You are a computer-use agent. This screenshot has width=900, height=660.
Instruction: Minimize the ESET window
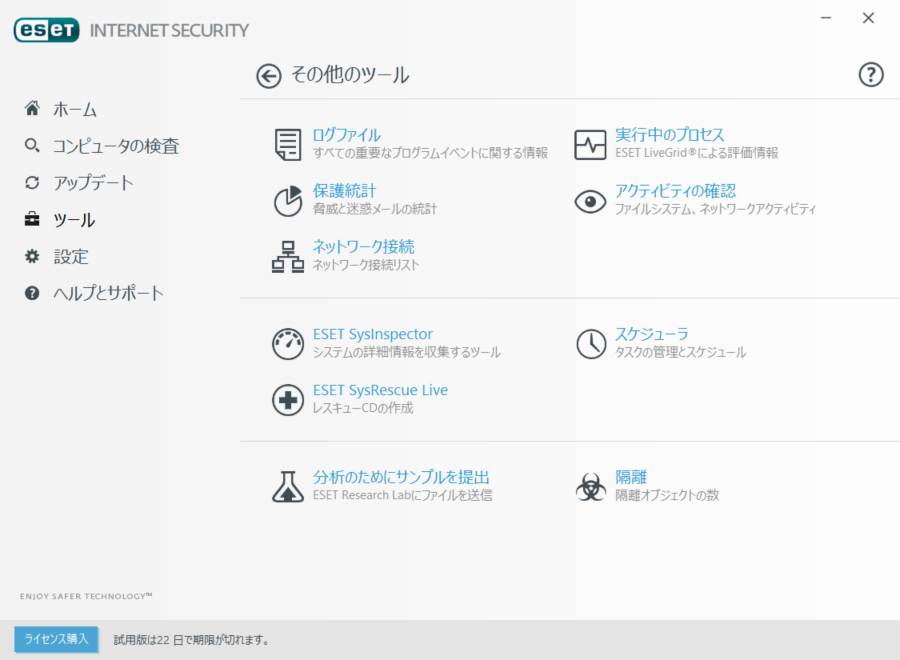826,18
